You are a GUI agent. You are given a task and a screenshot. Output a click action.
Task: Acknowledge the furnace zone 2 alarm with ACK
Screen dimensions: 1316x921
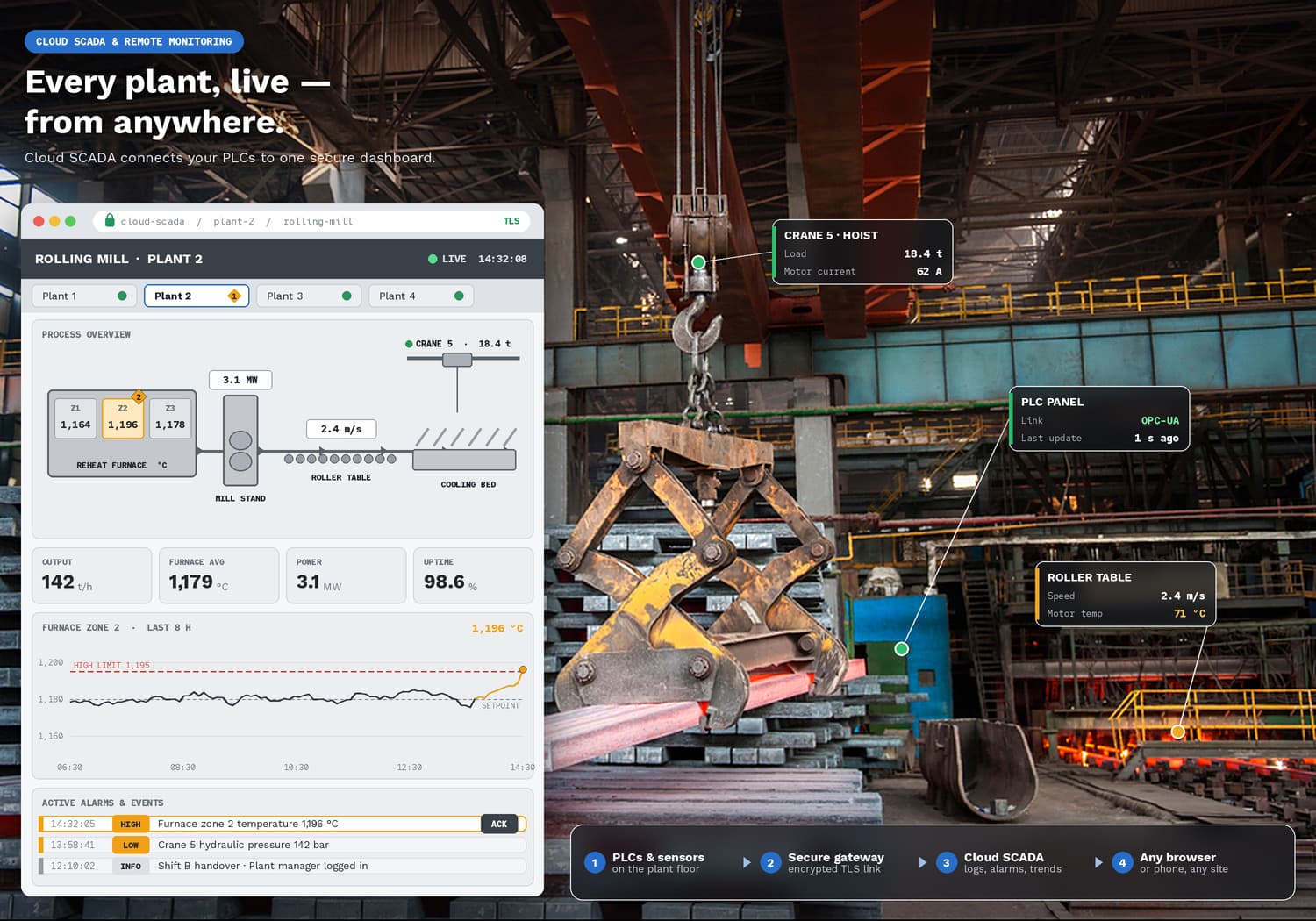click(499, 824)
